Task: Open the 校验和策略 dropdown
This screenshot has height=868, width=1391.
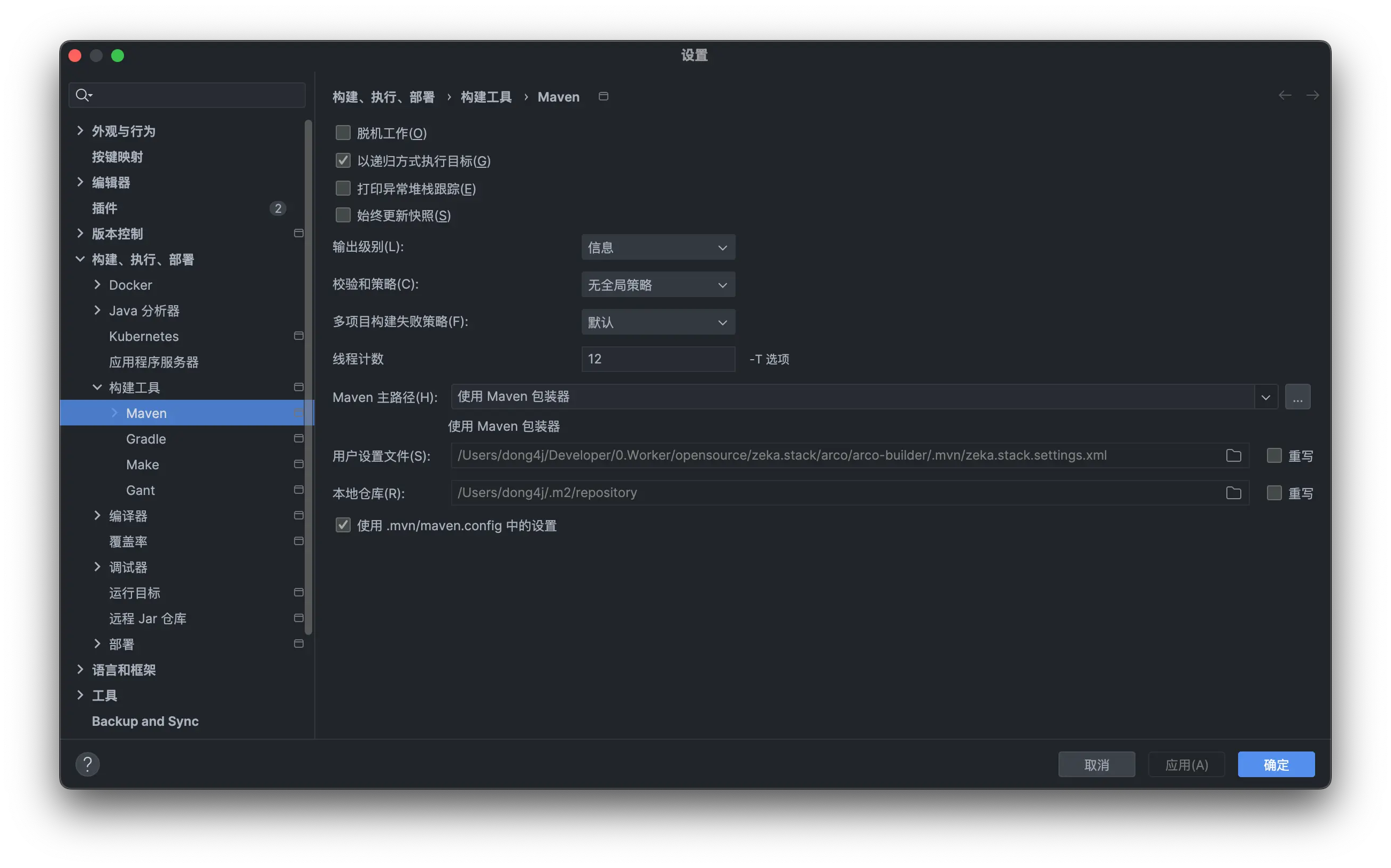Action: tap(658, 285)
